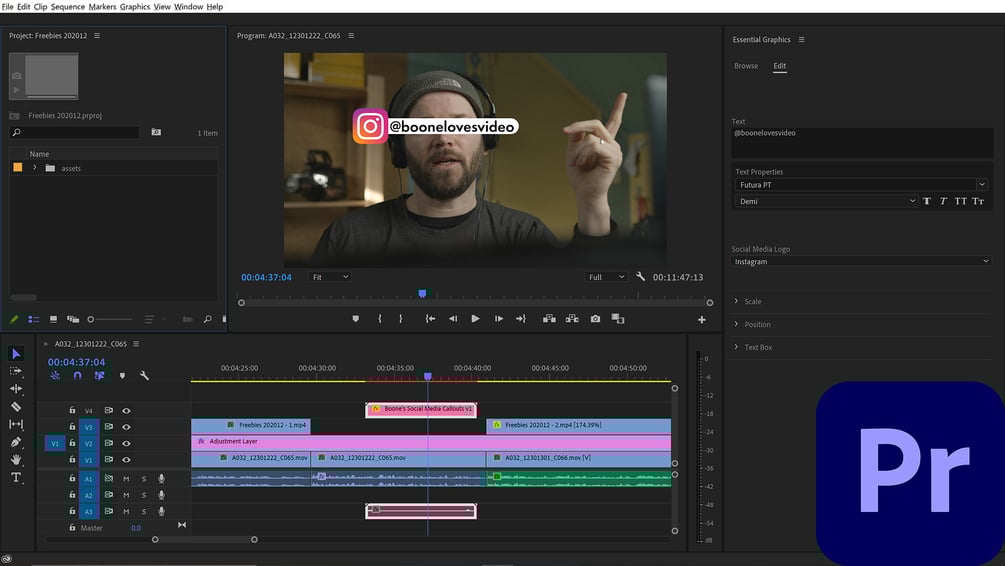Screen dimensions: 1005x566
Task: Click Comparison View icon in Program monitor
Action: pos(618,319)
